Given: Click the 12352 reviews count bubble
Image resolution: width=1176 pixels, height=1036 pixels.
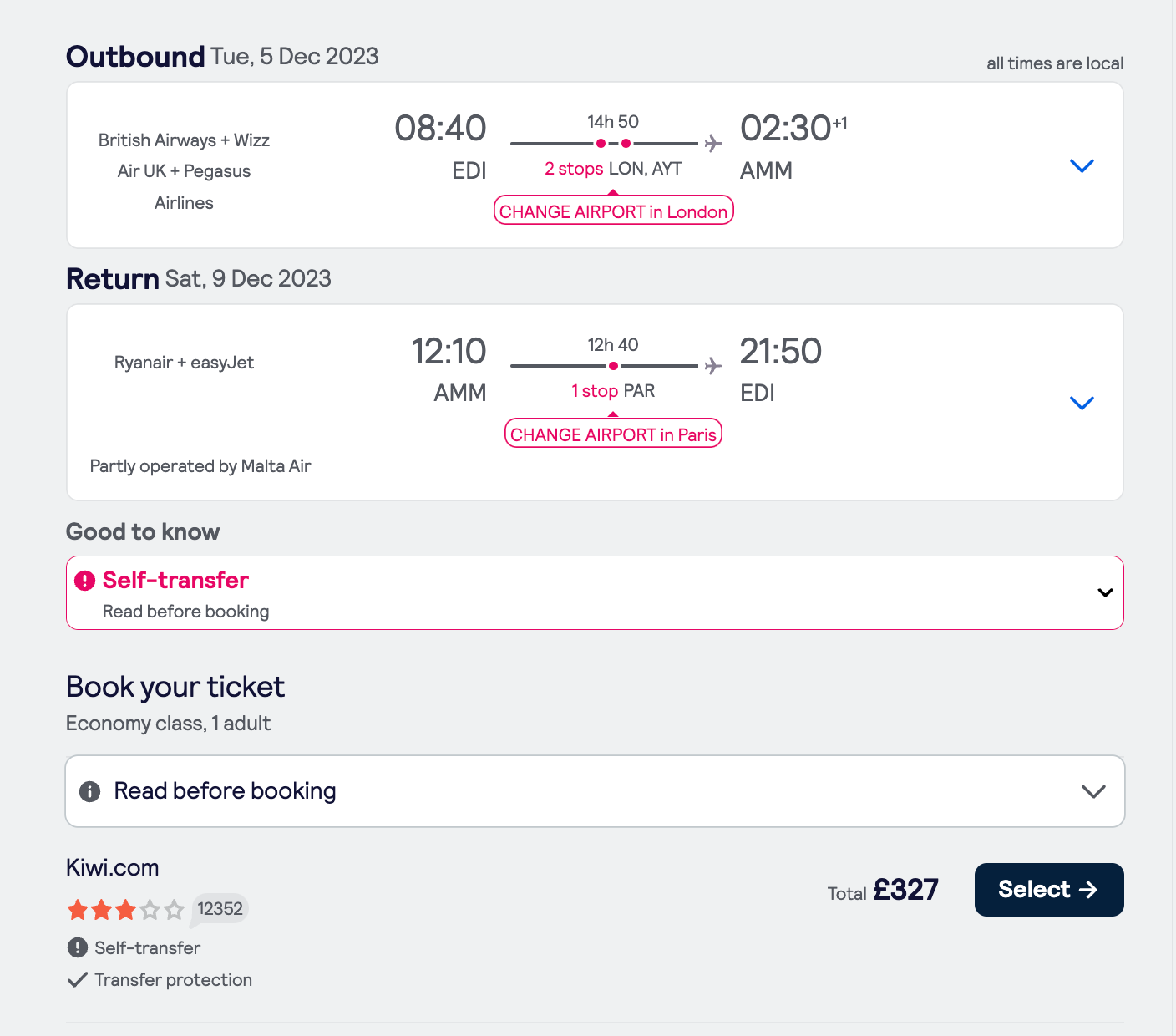Looking at the screenshot, I should pyautogui.click(x=220, y=909).
